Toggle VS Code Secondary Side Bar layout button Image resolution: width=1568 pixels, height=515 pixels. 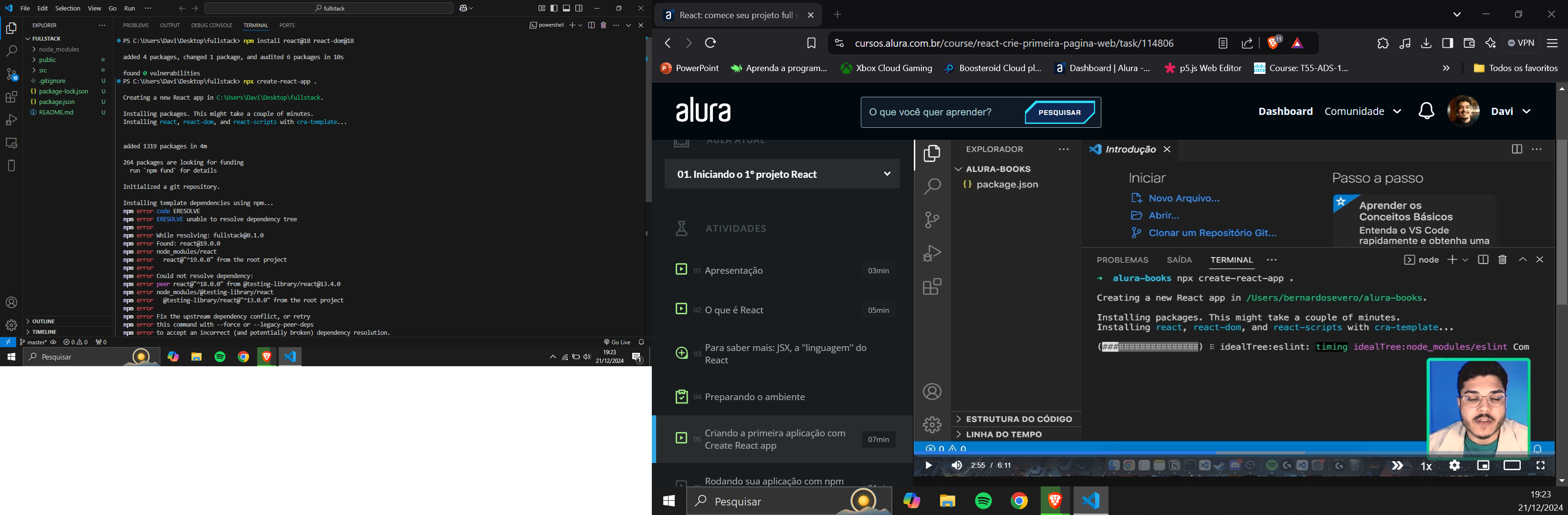[x=579, y=9]
